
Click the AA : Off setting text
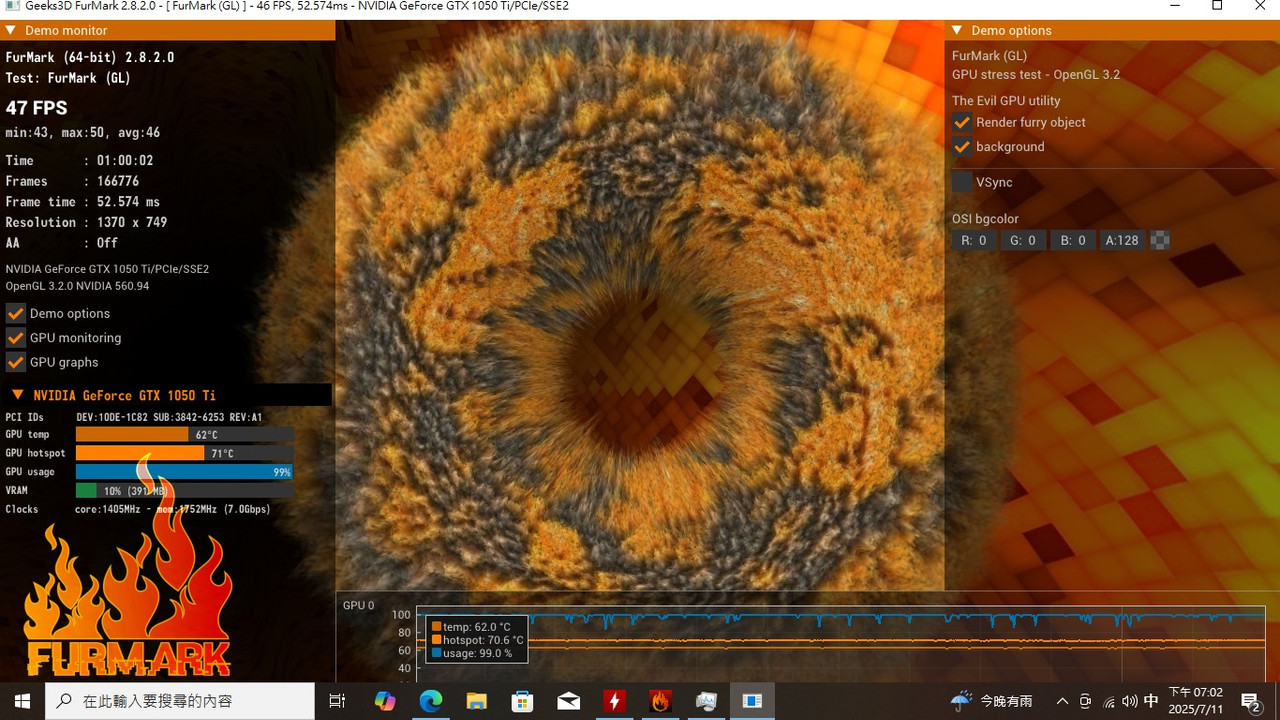pyautogui.click(x=62, y=243)
